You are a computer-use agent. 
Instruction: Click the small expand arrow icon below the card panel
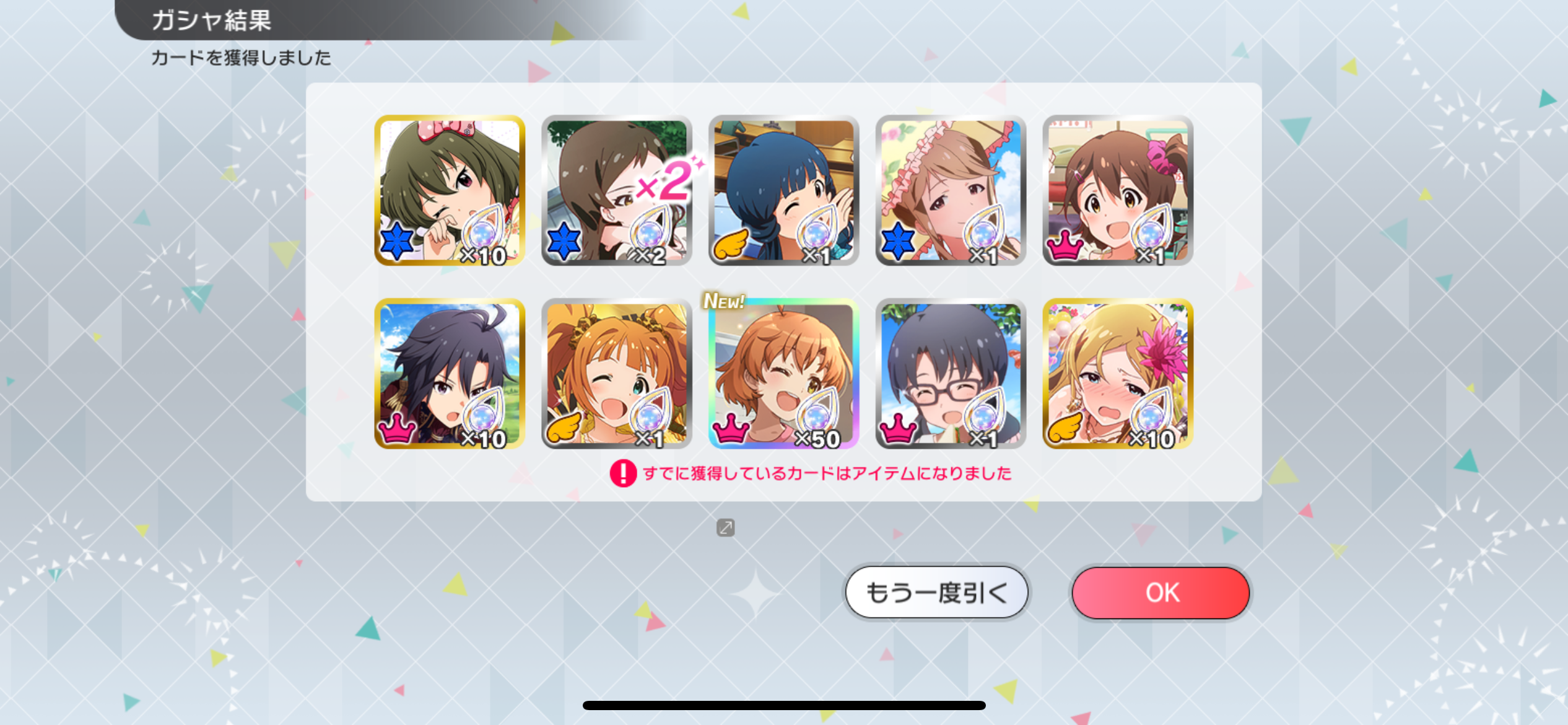[725, 527]
